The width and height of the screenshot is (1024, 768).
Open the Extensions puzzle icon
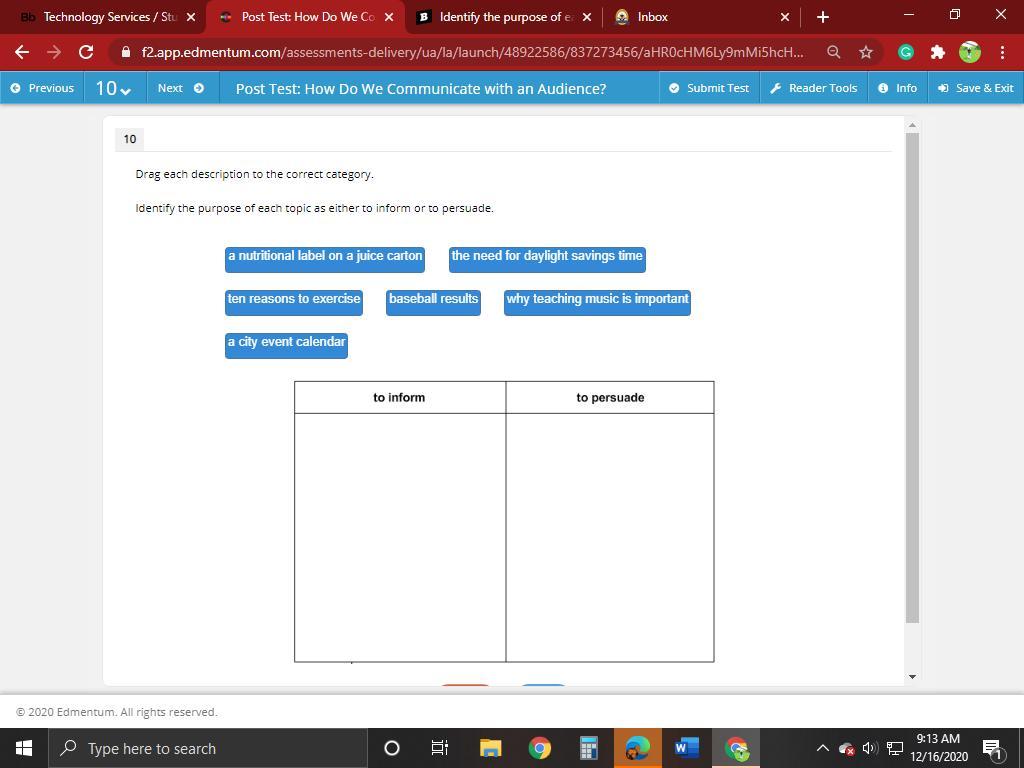937,52
